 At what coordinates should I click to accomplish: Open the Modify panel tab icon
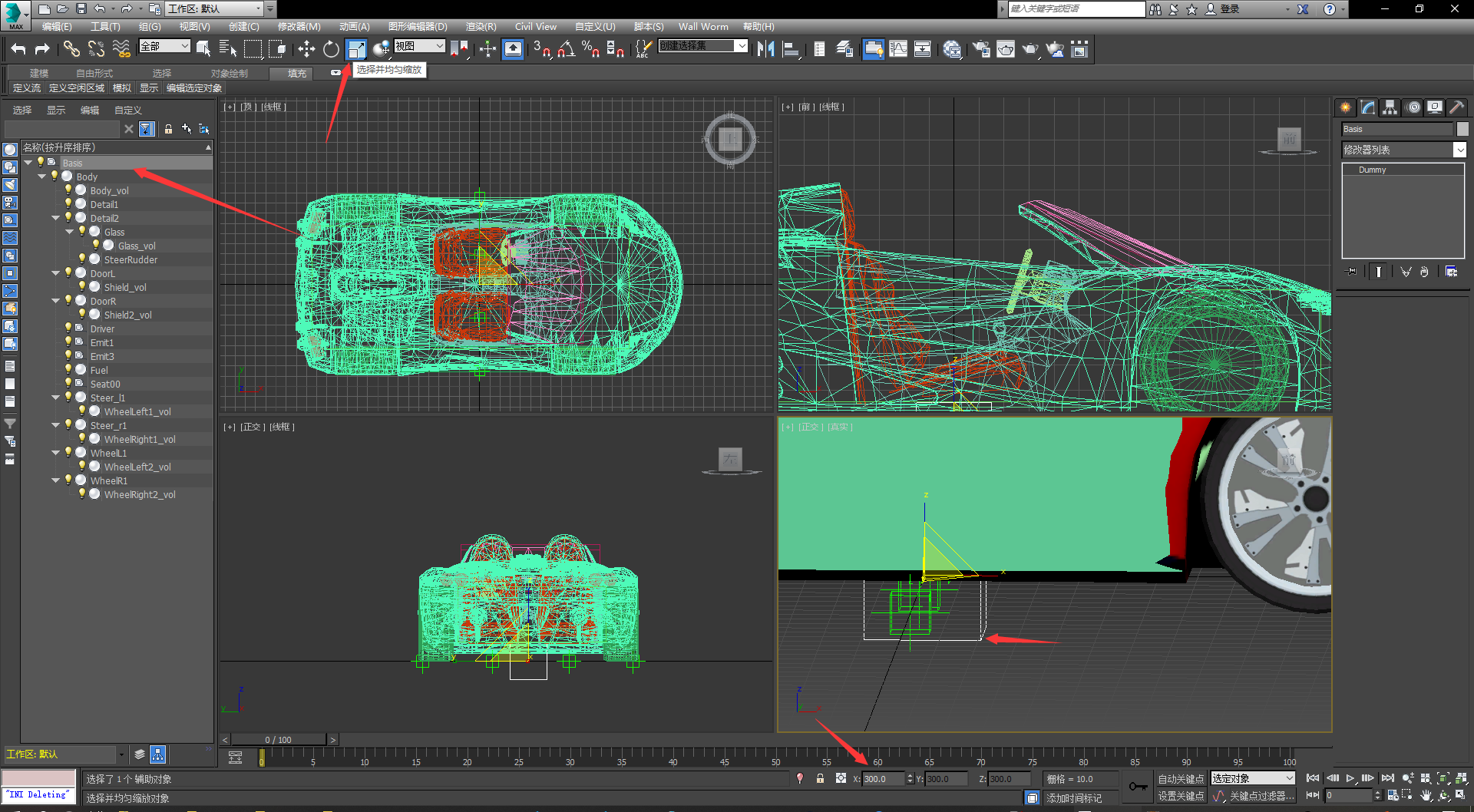(1368, 108)
